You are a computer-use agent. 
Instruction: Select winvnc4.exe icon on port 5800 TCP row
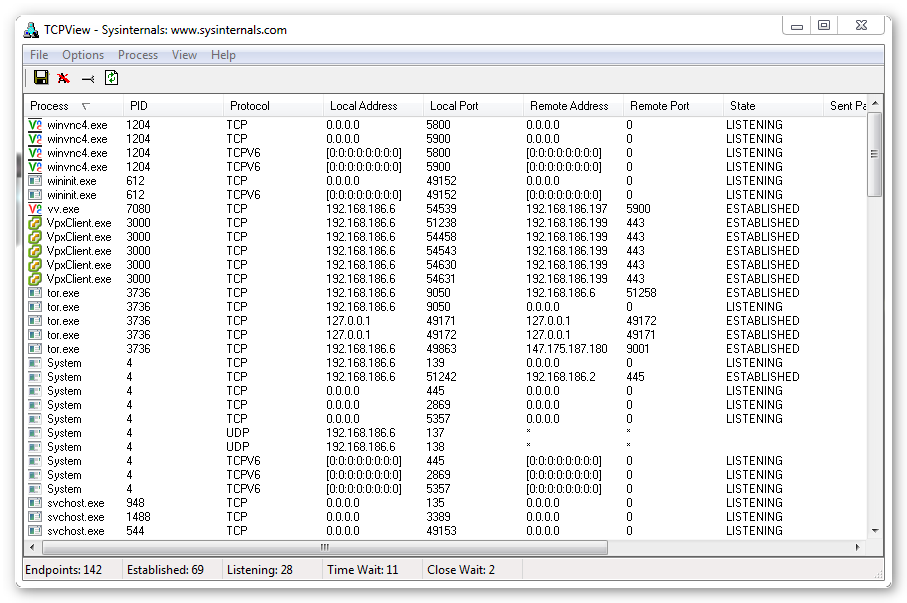35,124
